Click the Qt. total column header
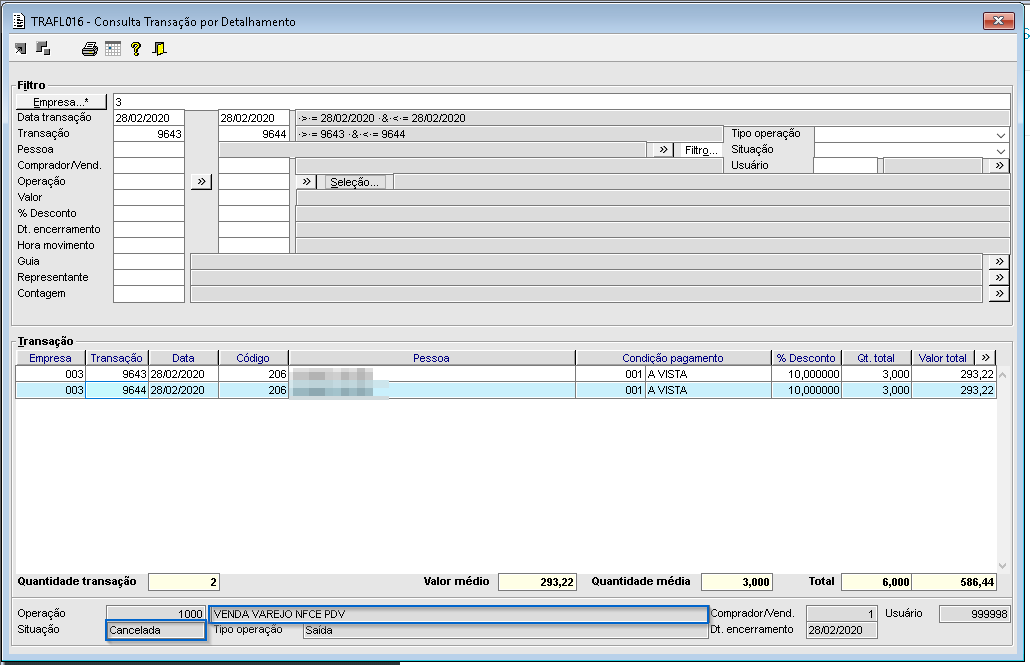Screen dimensions: 1030x665 coord(876,358)
